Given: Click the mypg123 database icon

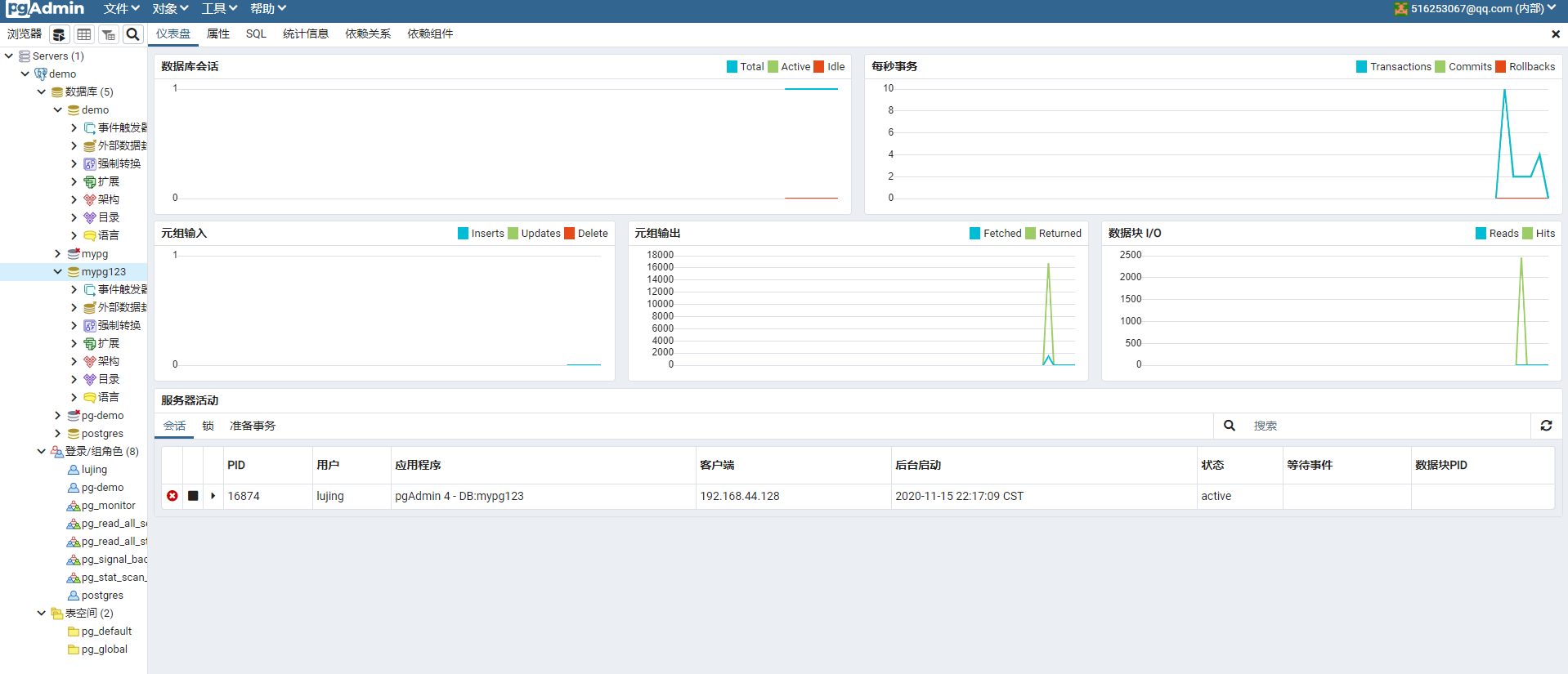Looking at the screenshot, I should [x=74, y=272].
